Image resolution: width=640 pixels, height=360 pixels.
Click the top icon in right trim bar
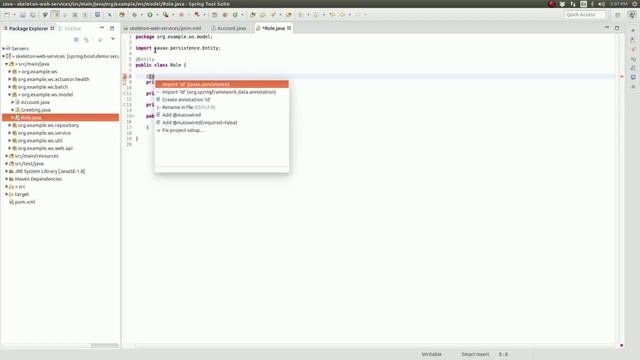pyautogui.click(x=633, y=31)
